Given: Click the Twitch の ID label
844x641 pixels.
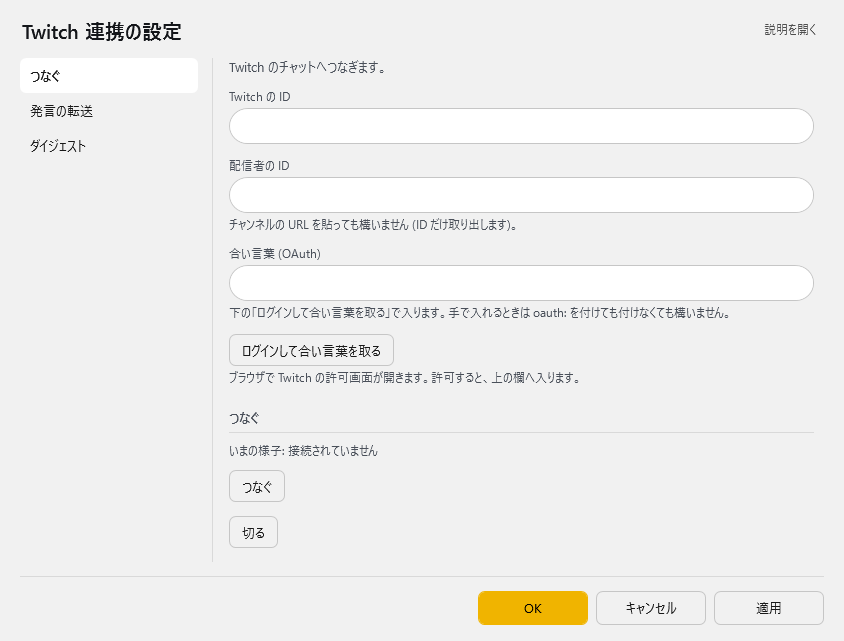Looking at the screenshot, I should (260, 97).
